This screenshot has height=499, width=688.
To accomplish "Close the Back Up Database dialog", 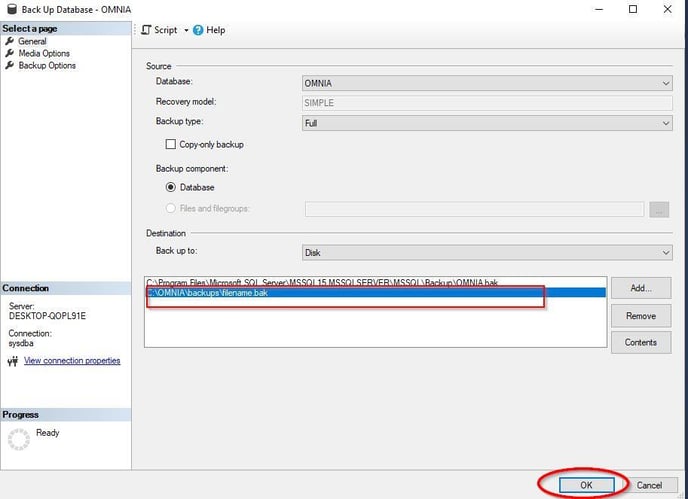I will [667, 9].
